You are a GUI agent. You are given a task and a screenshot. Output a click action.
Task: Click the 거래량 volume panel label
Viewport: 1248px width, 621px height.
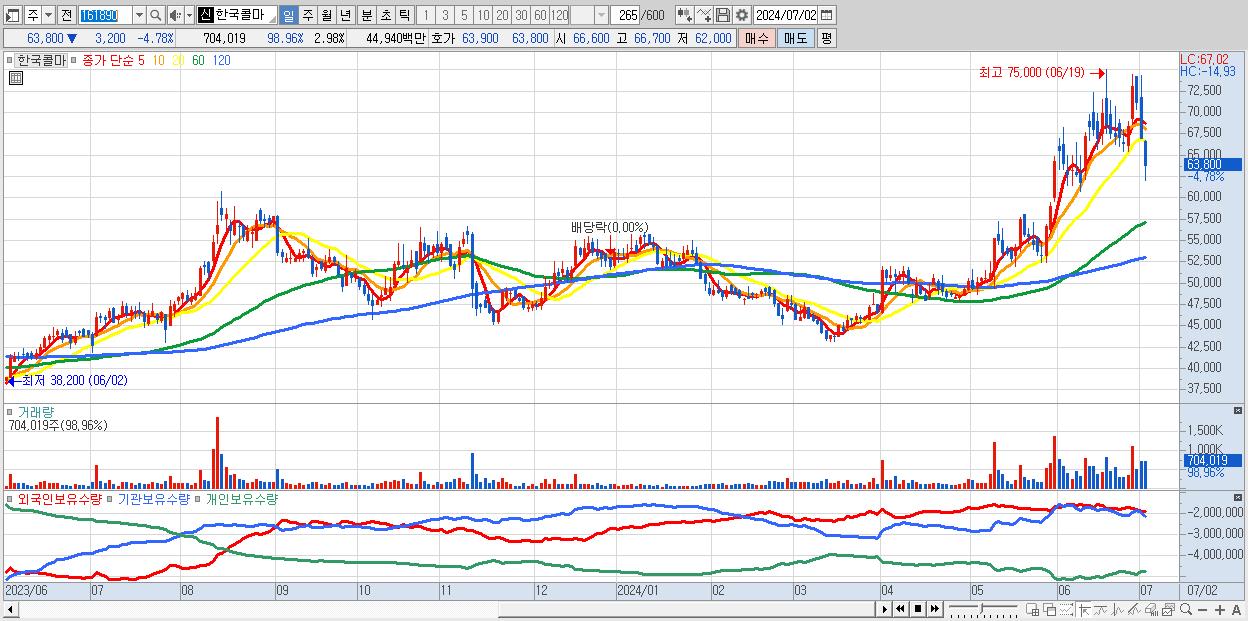pyautogui.click(x=34, y=412)
